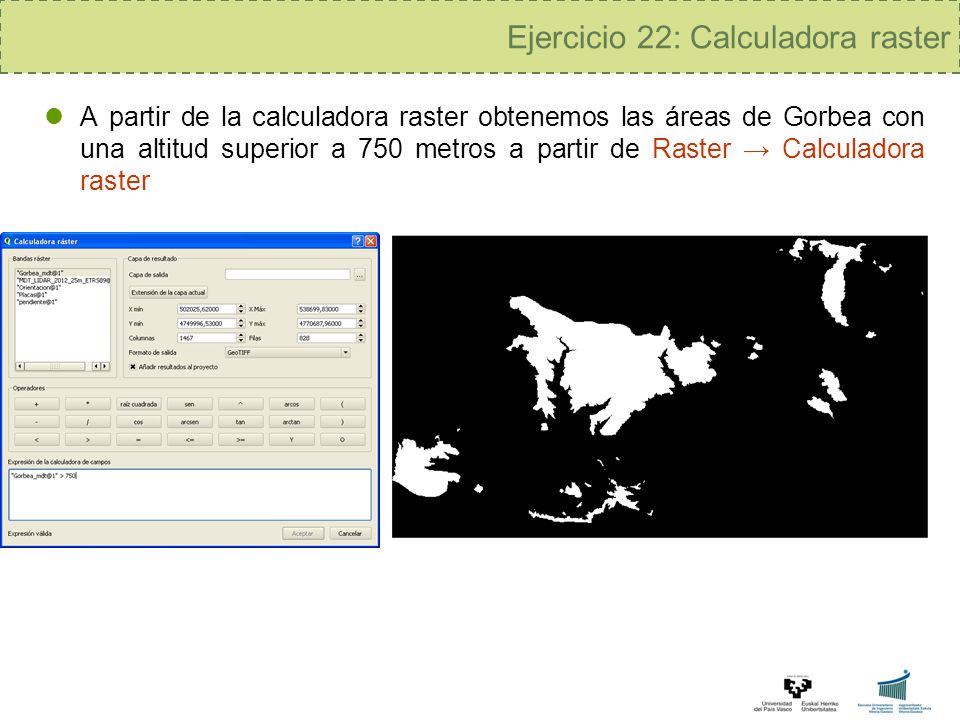Insert the greater-than operator

[x=88, y=440]
